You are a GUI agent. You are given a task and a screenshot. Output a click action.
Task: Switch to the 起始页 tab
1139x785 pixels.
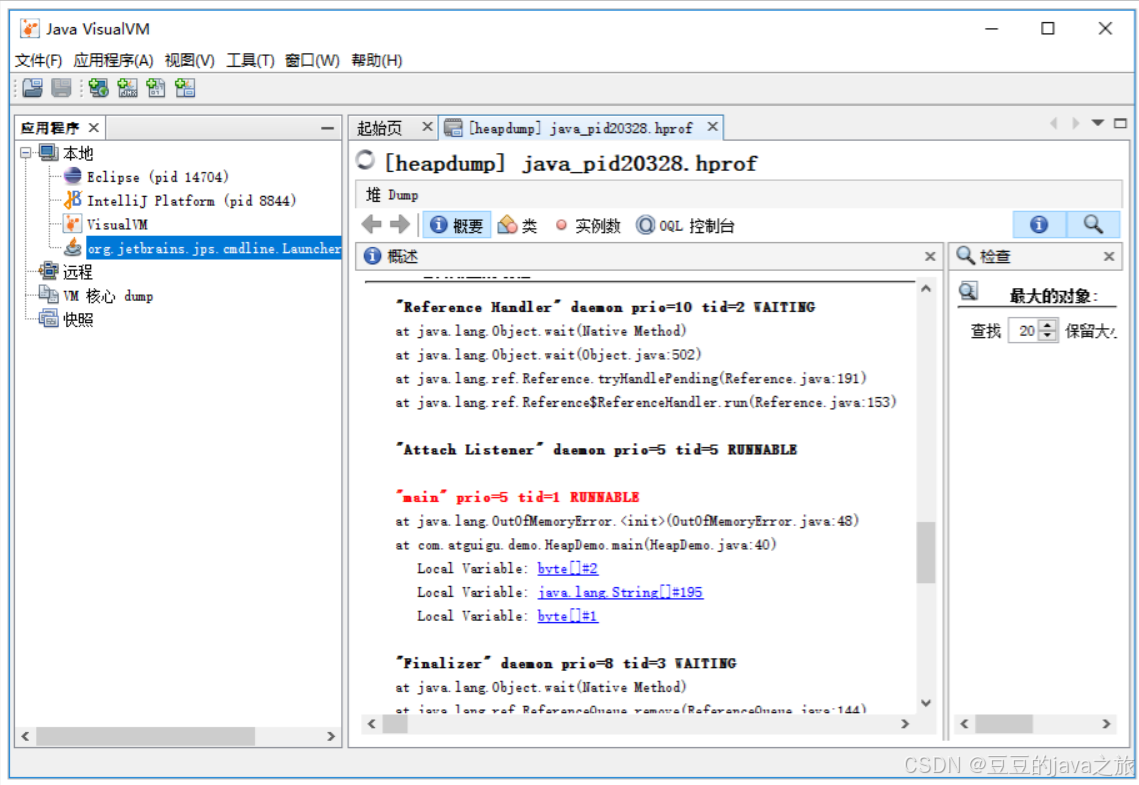point(379,128)
